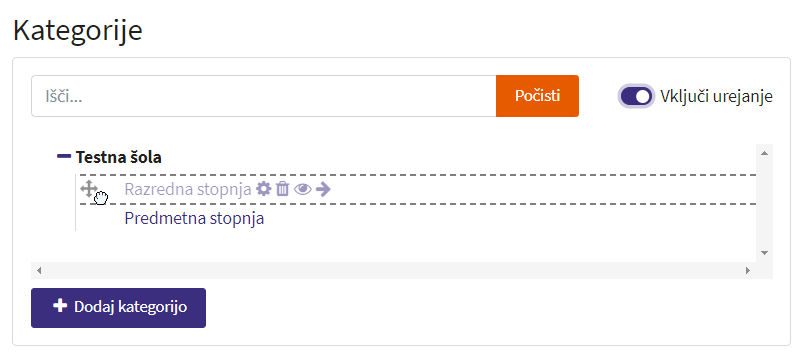Open settings gear for Razredna stopnja
The height and width of the screenshot is (363, 811).
click(264, 189)
